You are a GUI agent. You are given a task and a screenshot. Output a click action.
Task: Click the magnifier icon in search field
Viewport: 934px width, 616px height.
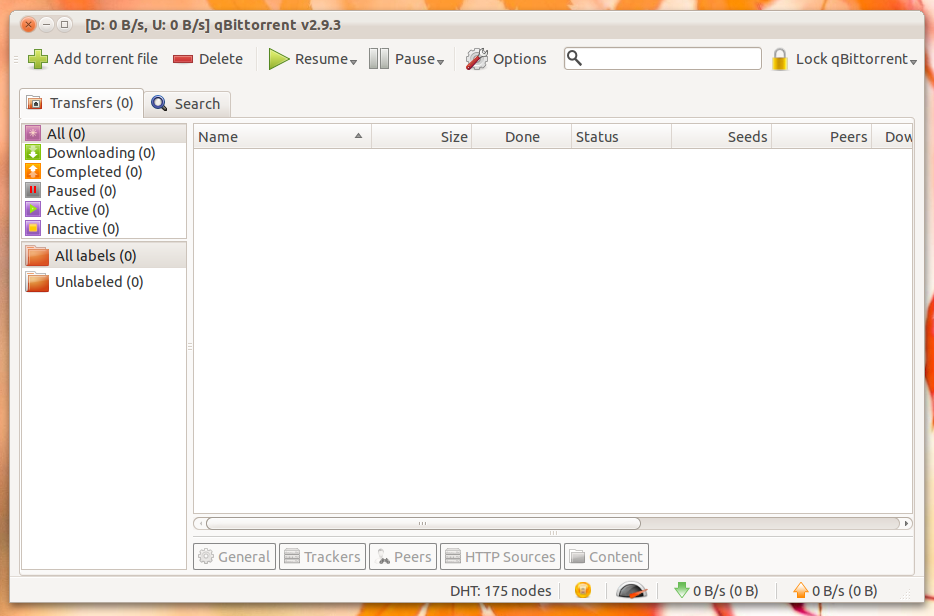click(574, 58)
